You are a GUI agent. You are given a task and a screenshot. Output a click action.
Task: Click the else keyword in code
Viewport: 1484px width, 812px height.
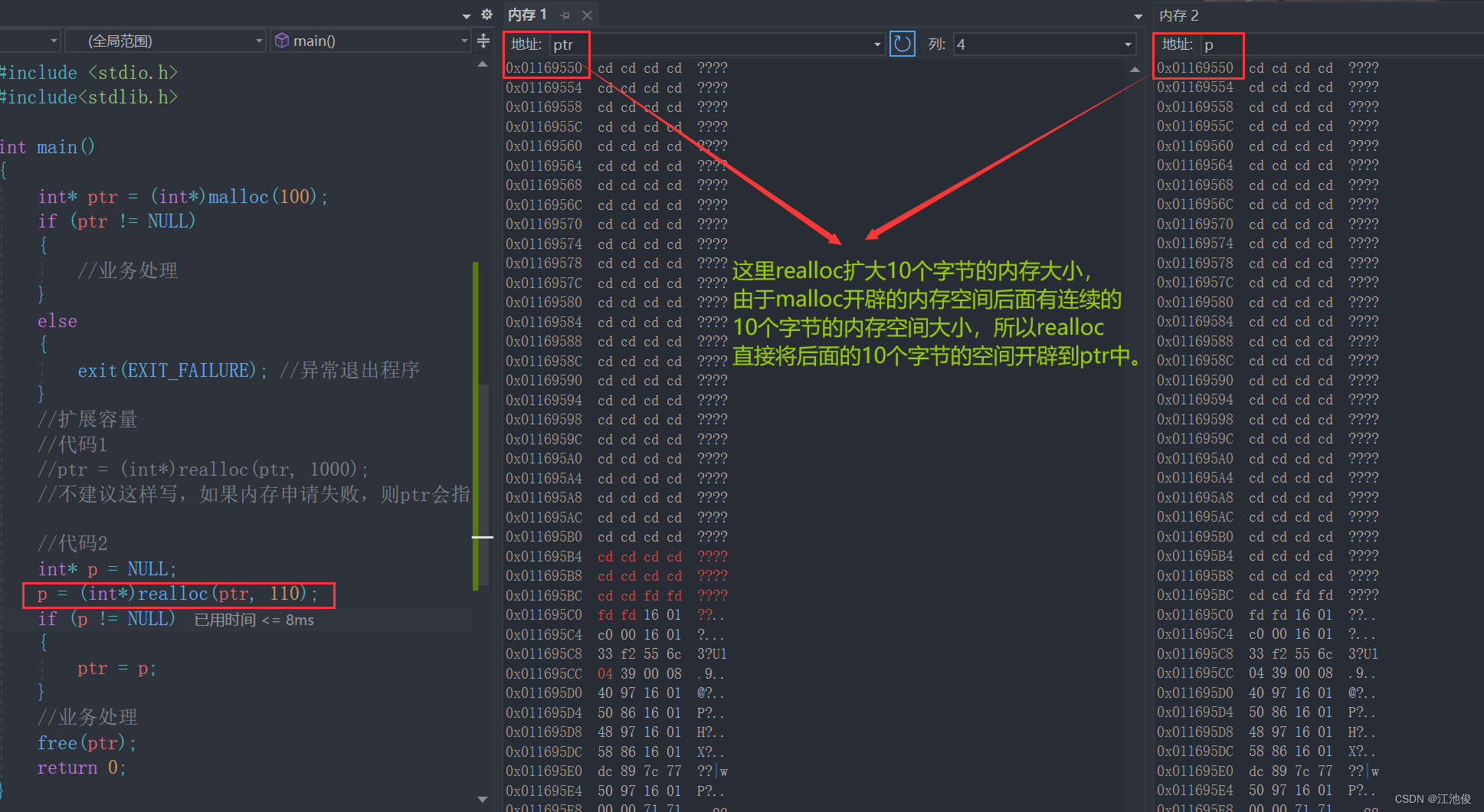click(57, 321)
